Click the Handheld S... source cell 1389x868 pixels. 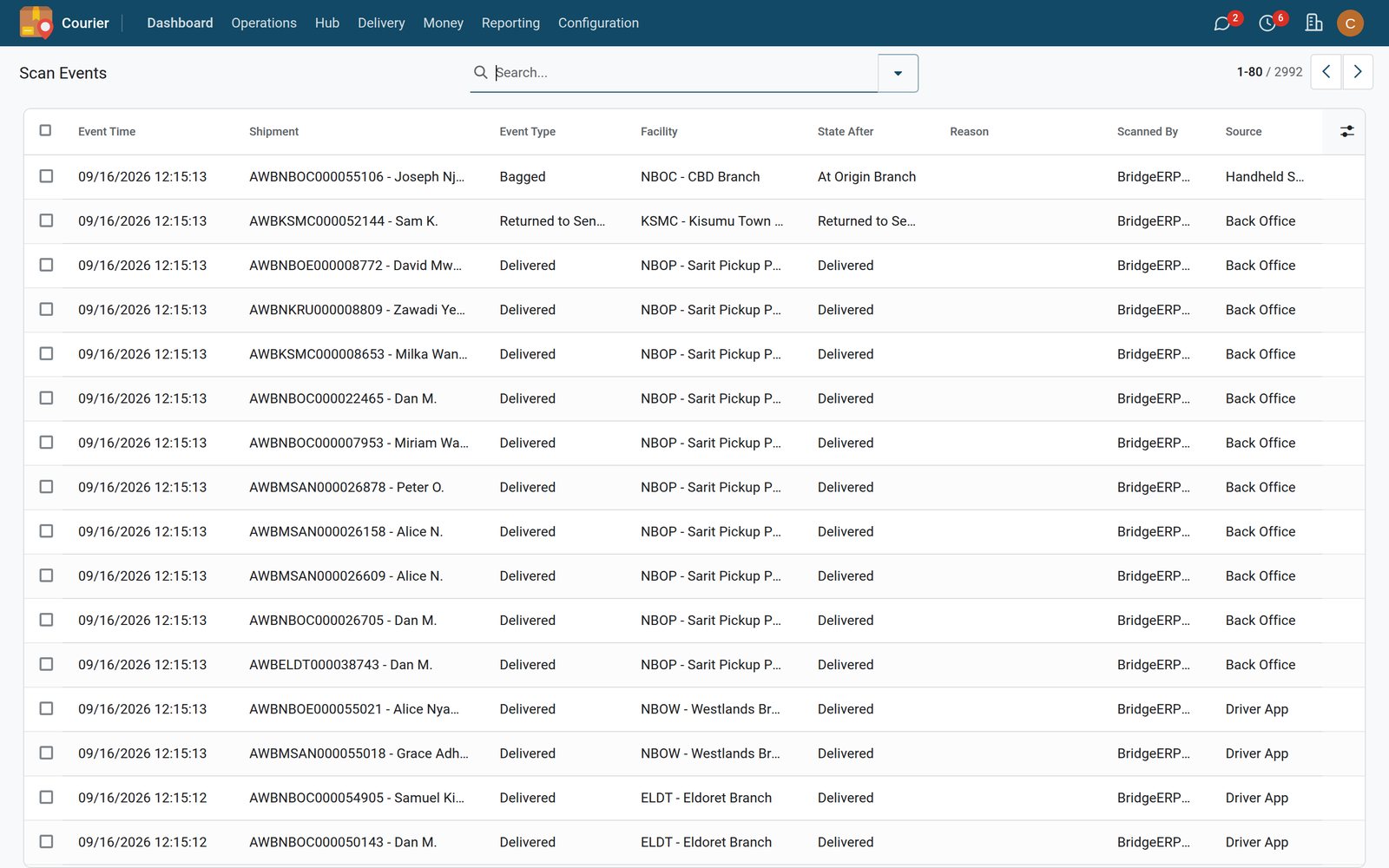[x=1265, y=176]
